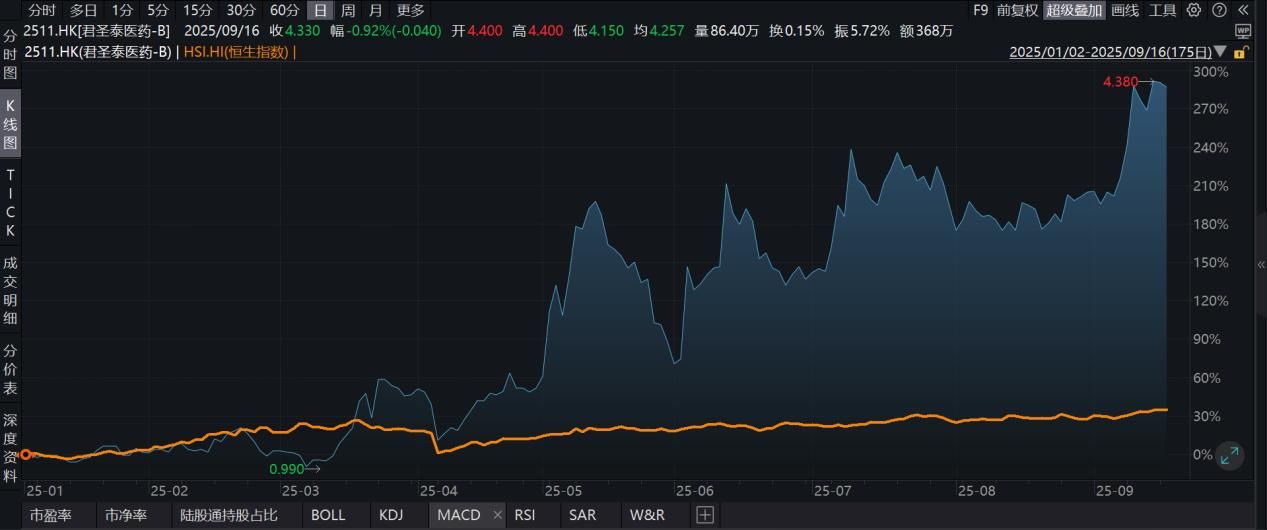This screenshot has height=530, width=1267.
Task: Click the fullscreen expand chart icon
Action: coord(1230,456)
